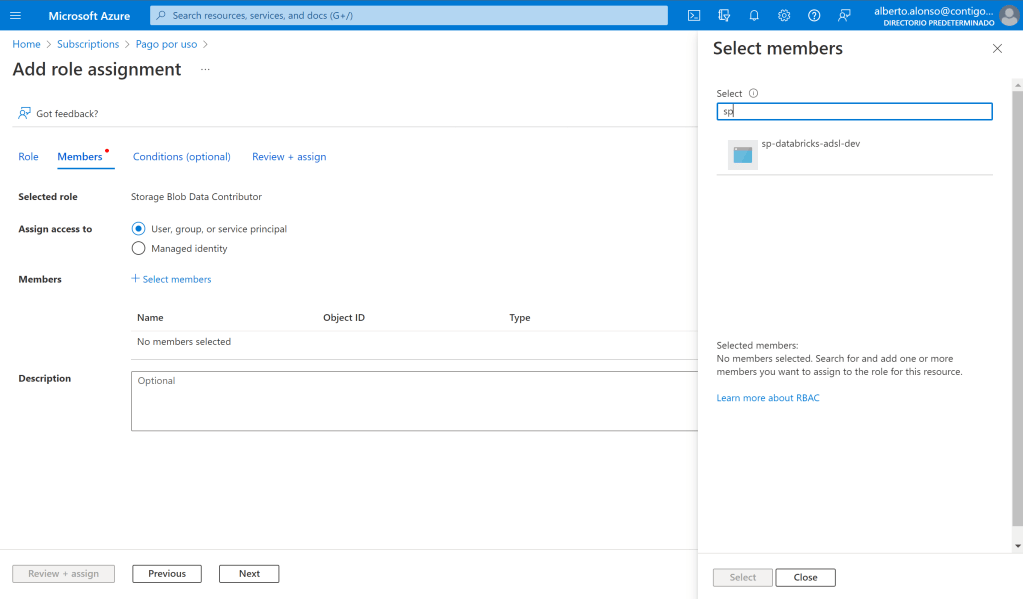Select User, group, or service principal option
The image size is (1023, 599).
(139, 229)
